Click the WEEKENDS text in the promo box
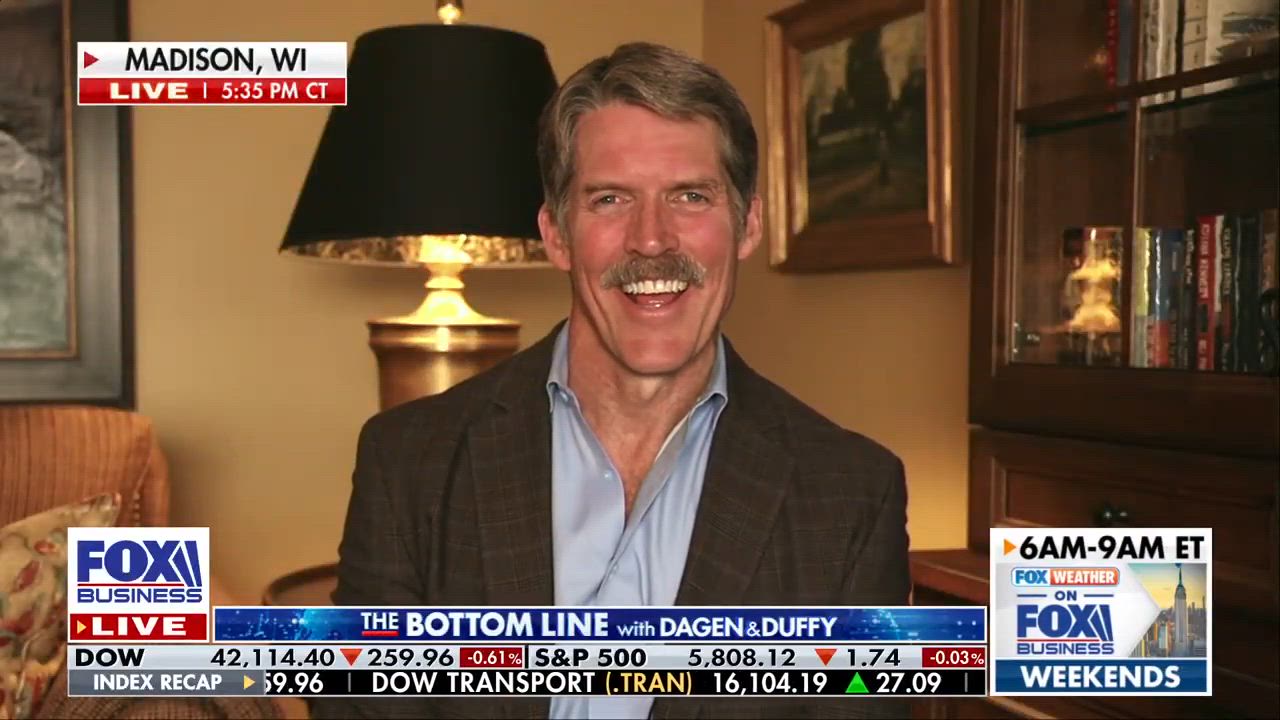This screenshot has height=720, width=1280. (1100, 677)
